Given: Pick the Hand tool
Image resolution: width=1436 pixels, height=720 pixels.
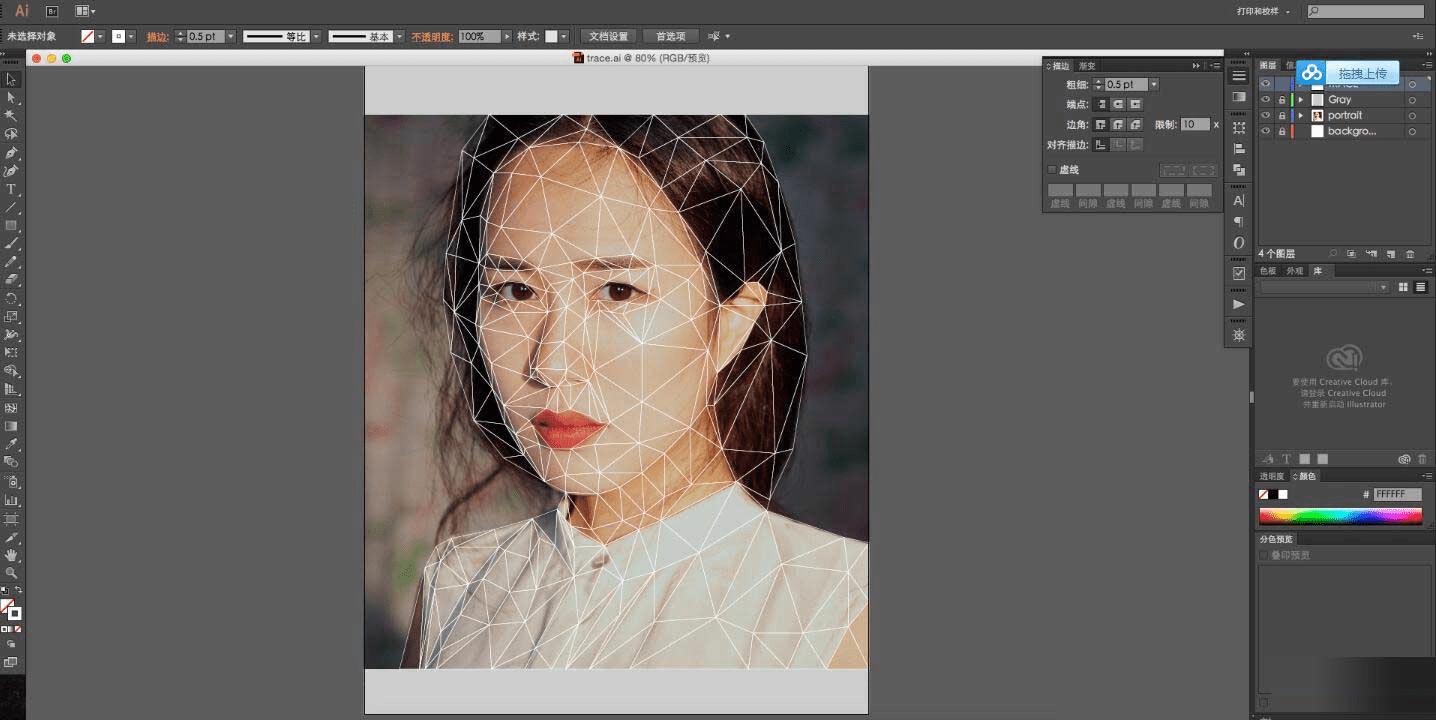Looking at the screenshot, I should [11, 555].
